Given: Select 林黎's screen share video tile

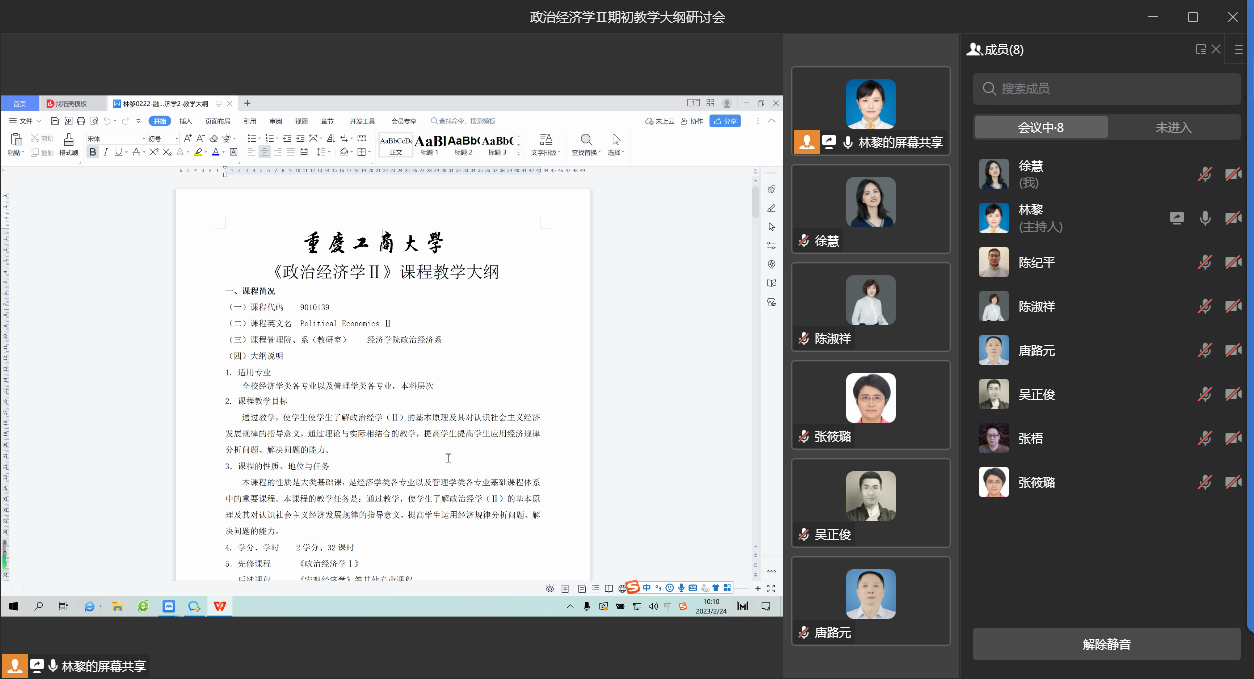Looking at the screenshot, I should tap(870, 112).
